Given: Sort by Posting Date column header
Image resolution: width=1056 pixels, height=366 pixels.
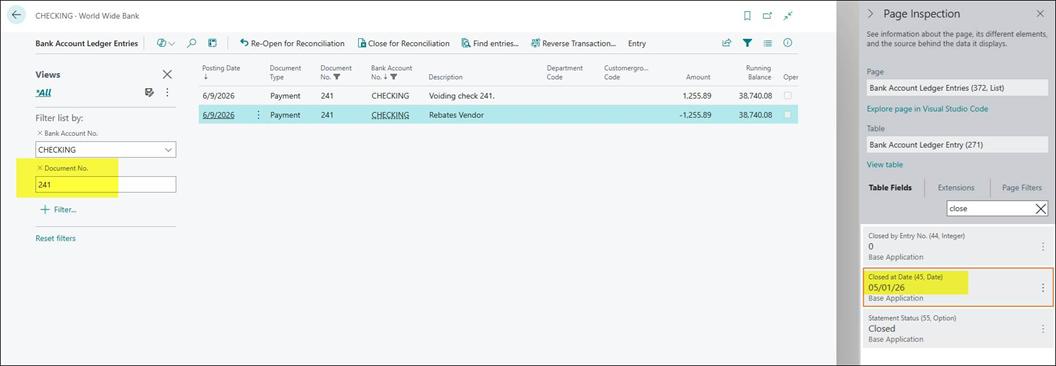Looking at the screenshot, I should [x=221, y=71].
